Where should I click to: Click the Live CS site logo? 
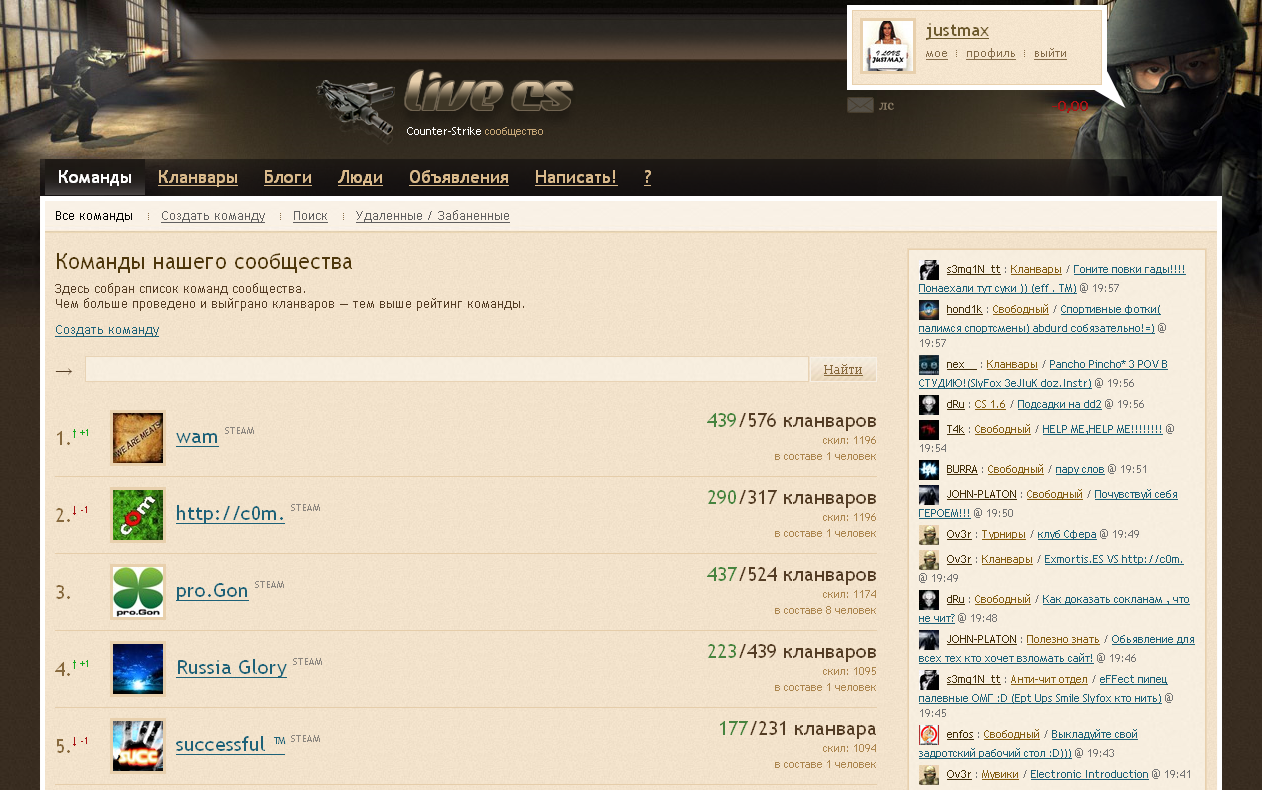coord(444,106)
